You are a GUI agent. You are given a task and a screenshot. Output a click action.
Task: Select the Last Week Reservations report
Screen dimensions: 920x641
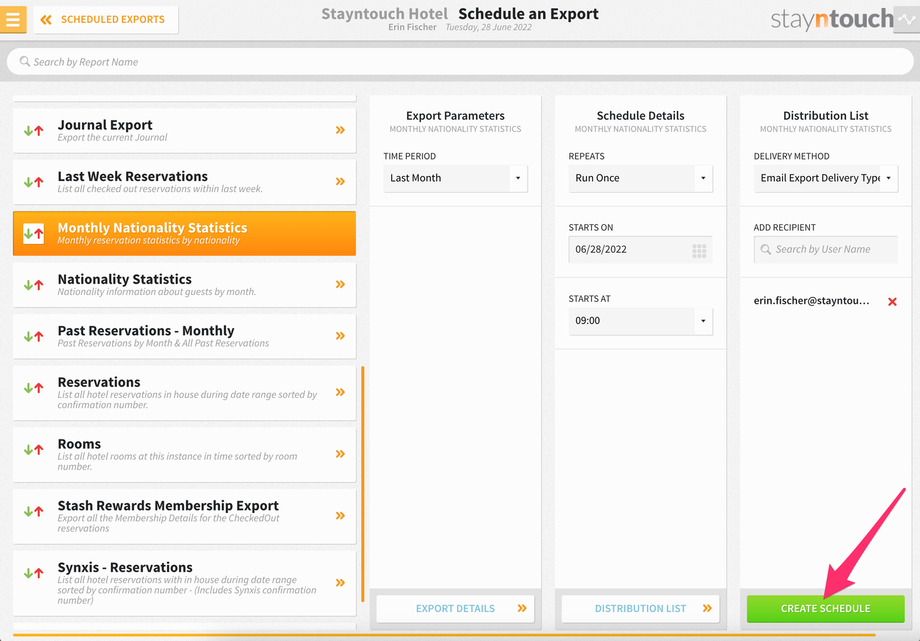[184, 182]
